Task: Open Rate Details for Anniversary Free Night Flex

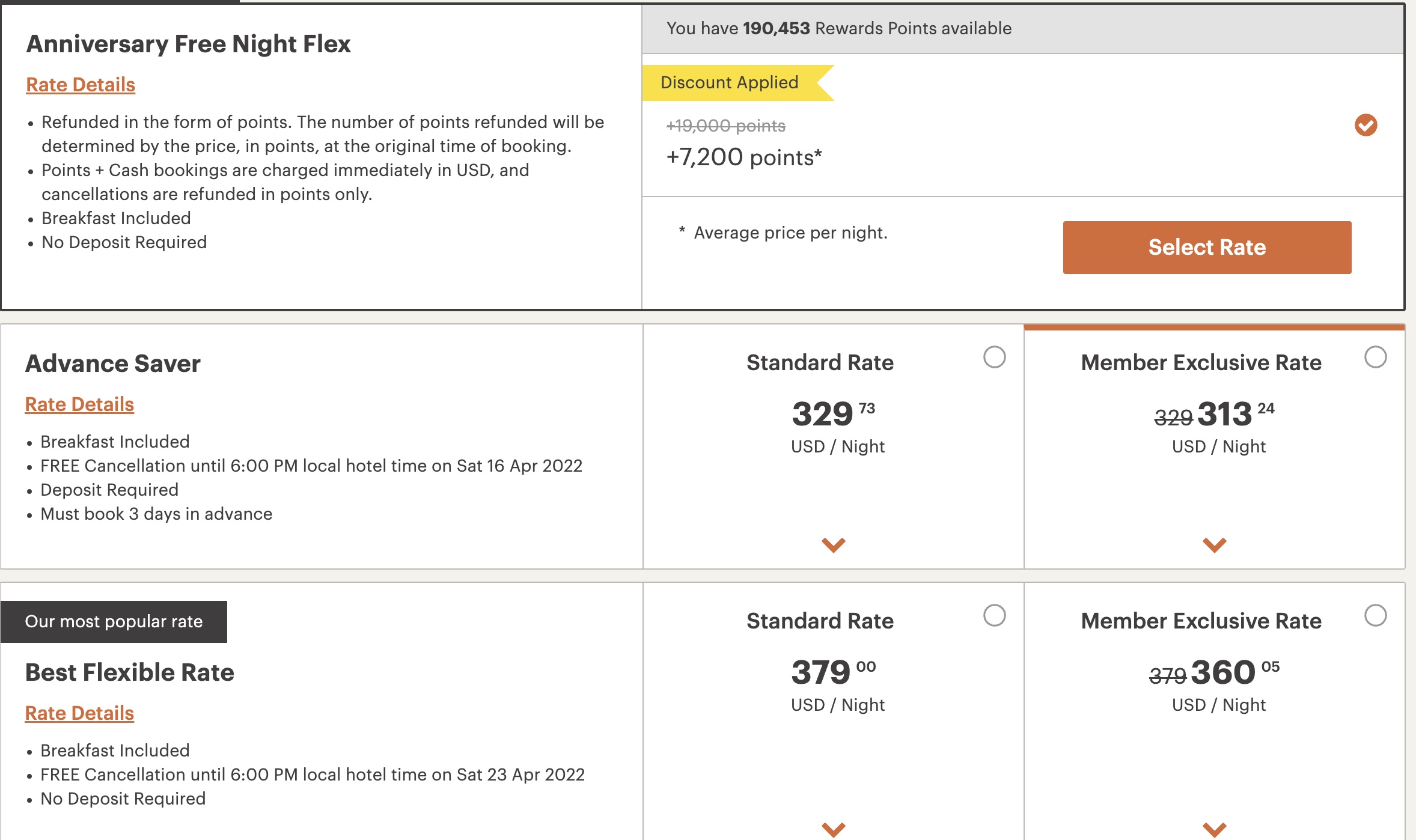Action: pyautogui.click(x=81, y=85)
